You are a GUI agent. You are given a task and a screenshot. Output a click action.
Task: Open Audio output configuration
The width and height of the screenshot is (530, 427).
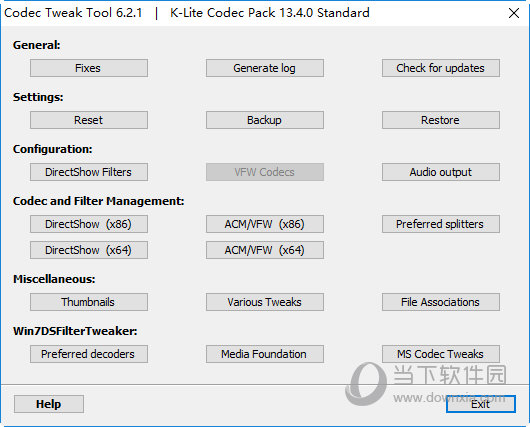point(441,172)
